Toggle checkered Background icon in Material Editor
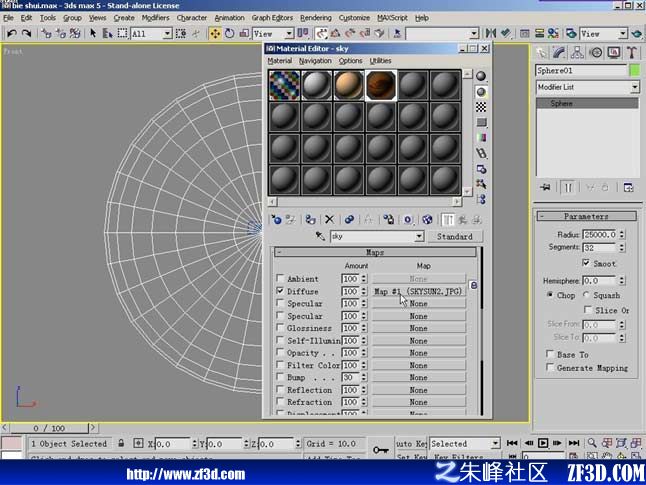Screen dimensions: 646x485 [x=481, y=107]
